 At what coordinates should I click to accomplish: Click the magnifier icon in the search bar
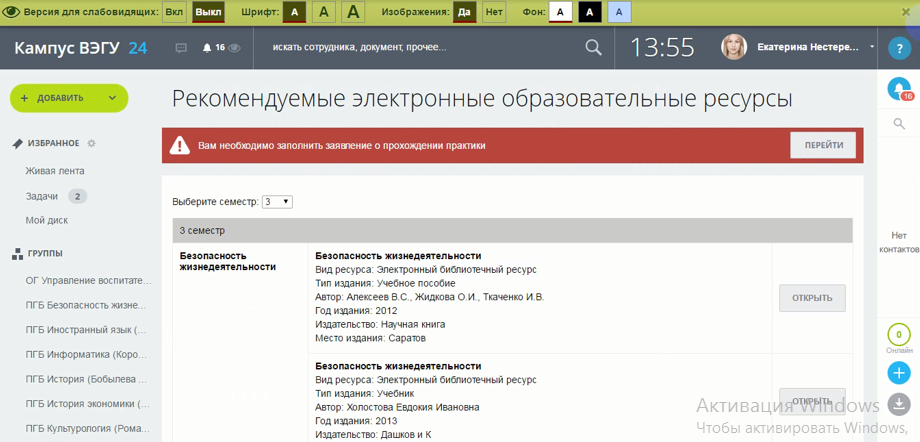(x=593, y=47)
